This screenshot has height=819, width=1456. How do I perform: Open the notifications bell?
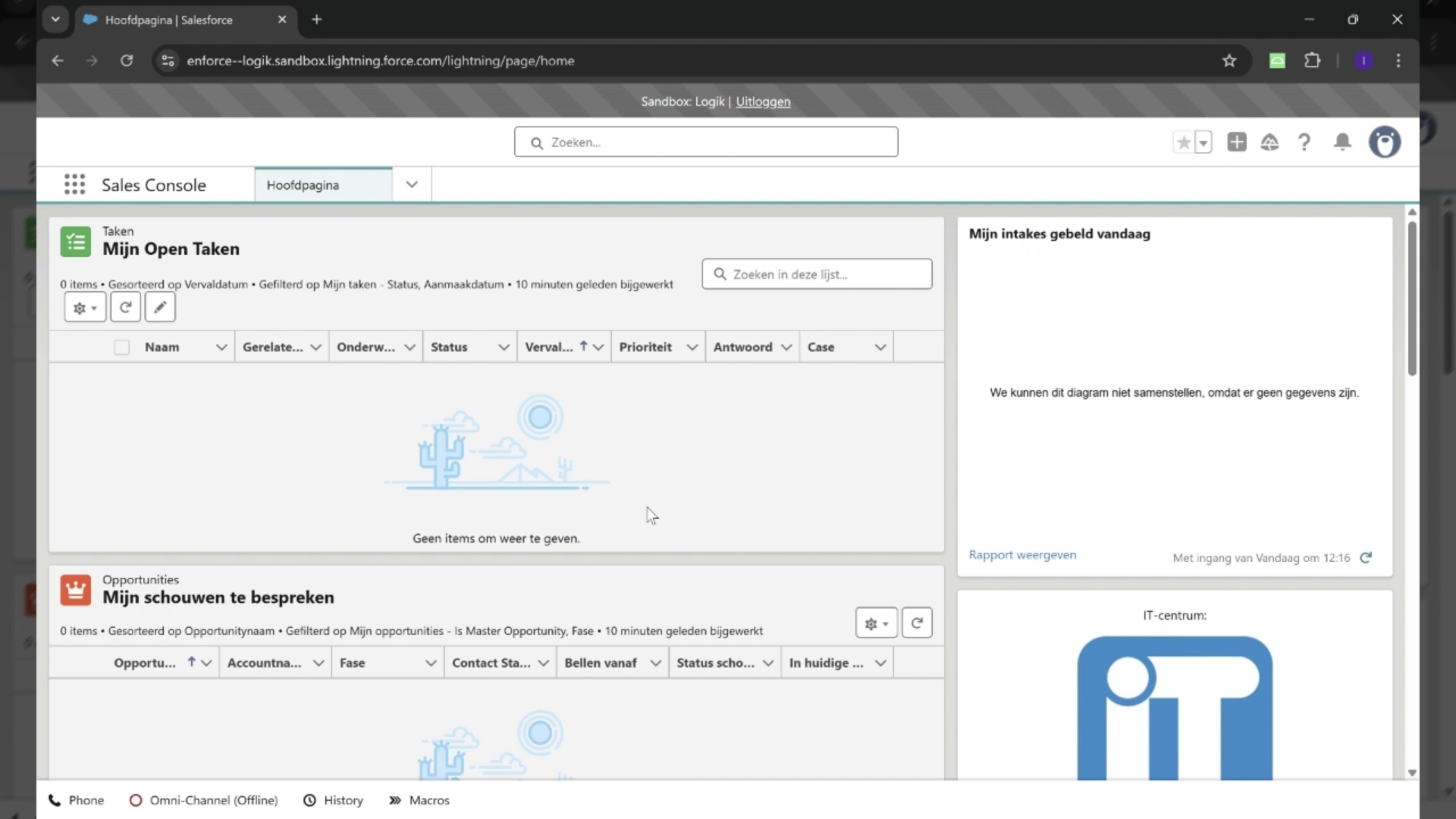pos(1341,142)
